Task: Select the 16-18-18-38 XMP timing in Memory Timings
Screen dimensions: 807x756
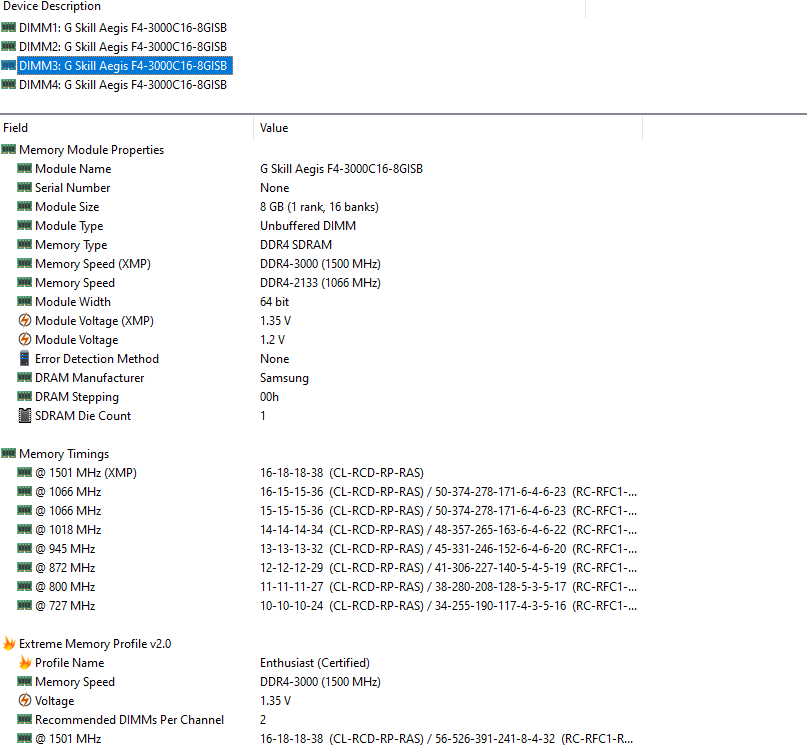Action: pos(342,473)
